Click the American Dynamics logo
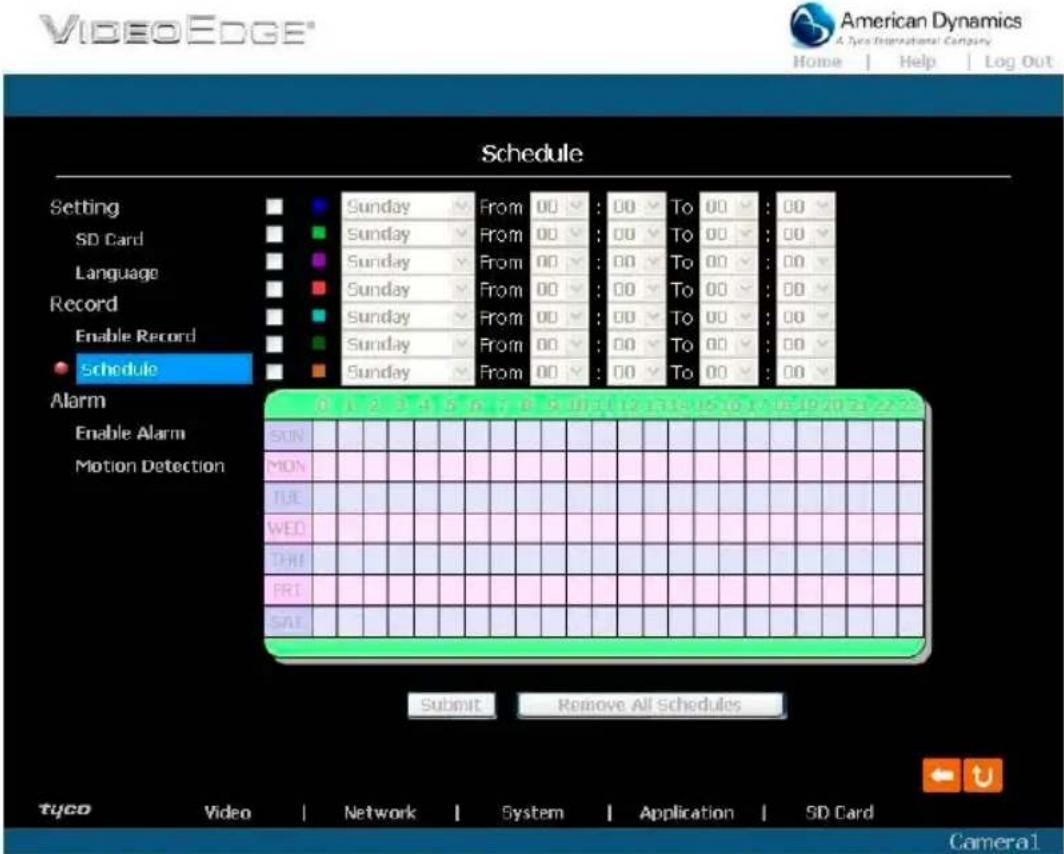The width and height of the screenshot is (1064, 854). point(906,25)
